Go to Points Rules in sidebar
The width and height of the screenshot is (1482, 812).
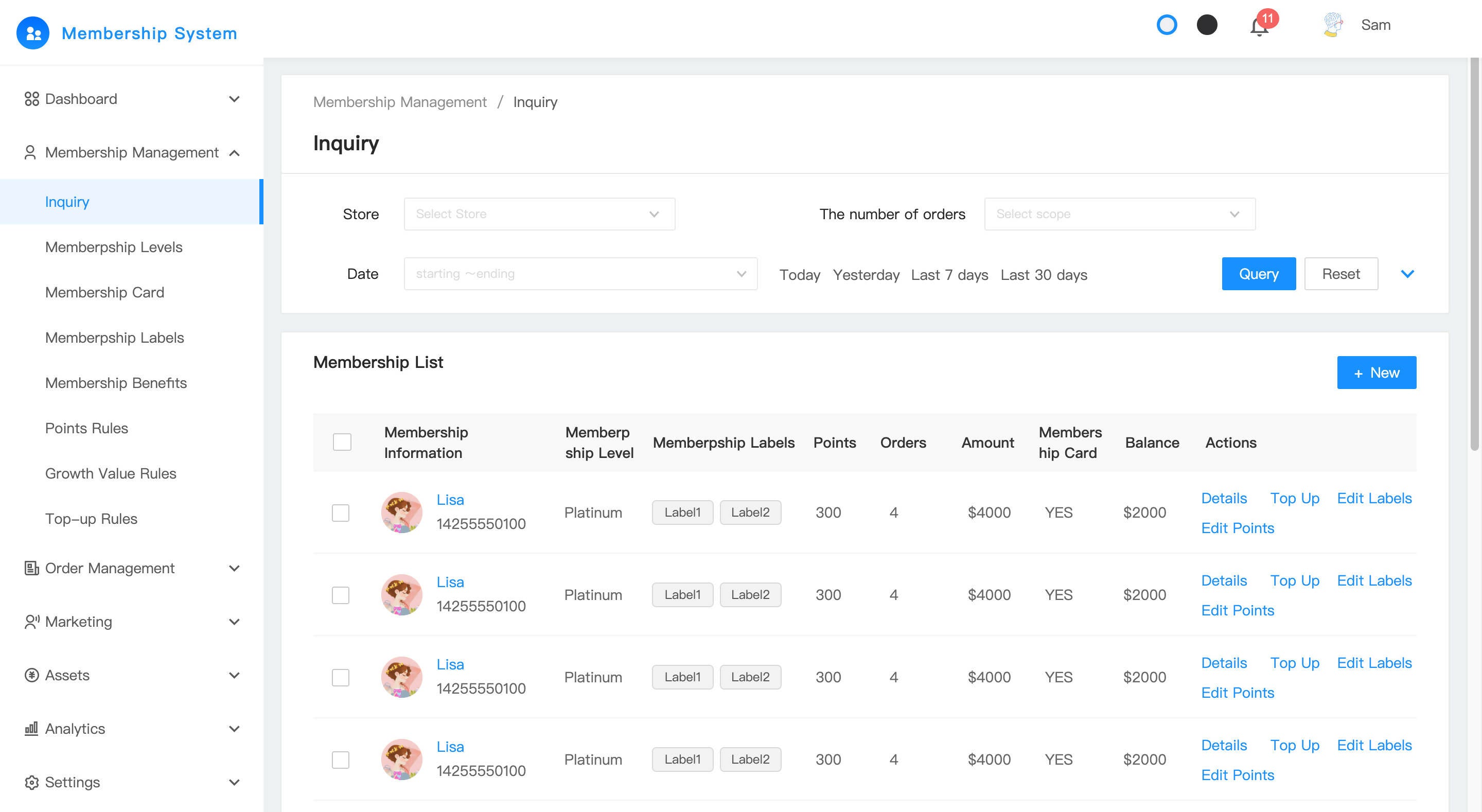point(86,428)
